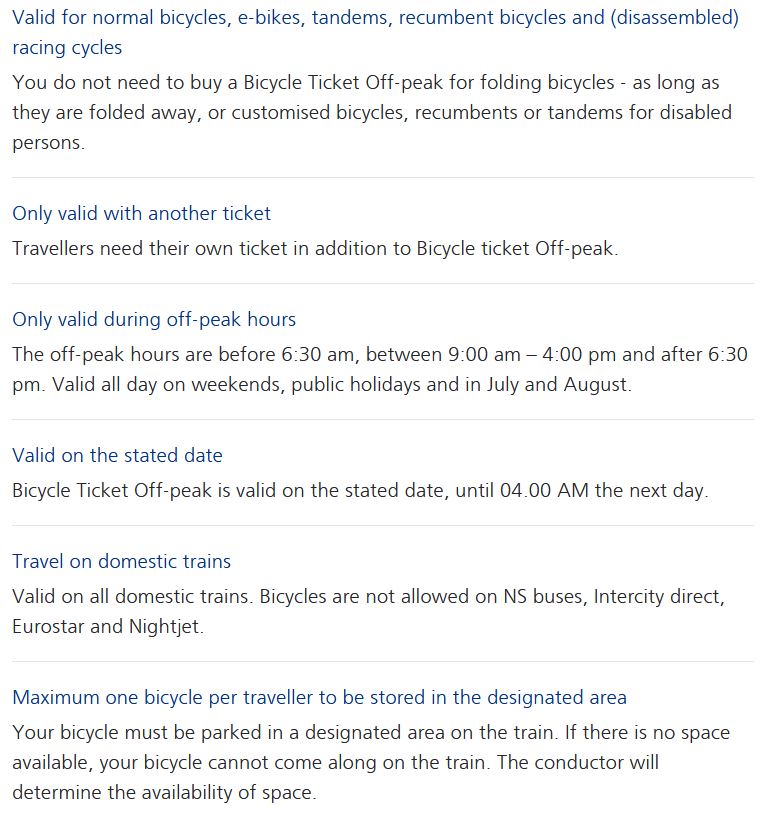The image size is (767, 813).
Task: Click the paragraph listing off-peak hours
Action: point(379,369)
